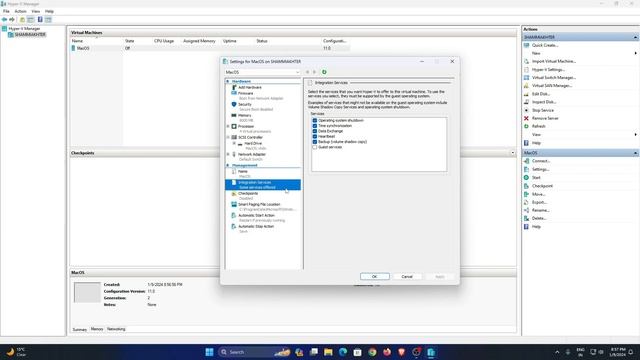Click green Refresh icon in Actions pane
Viewport: 640px width, 360px height.
tap(527, 127)
